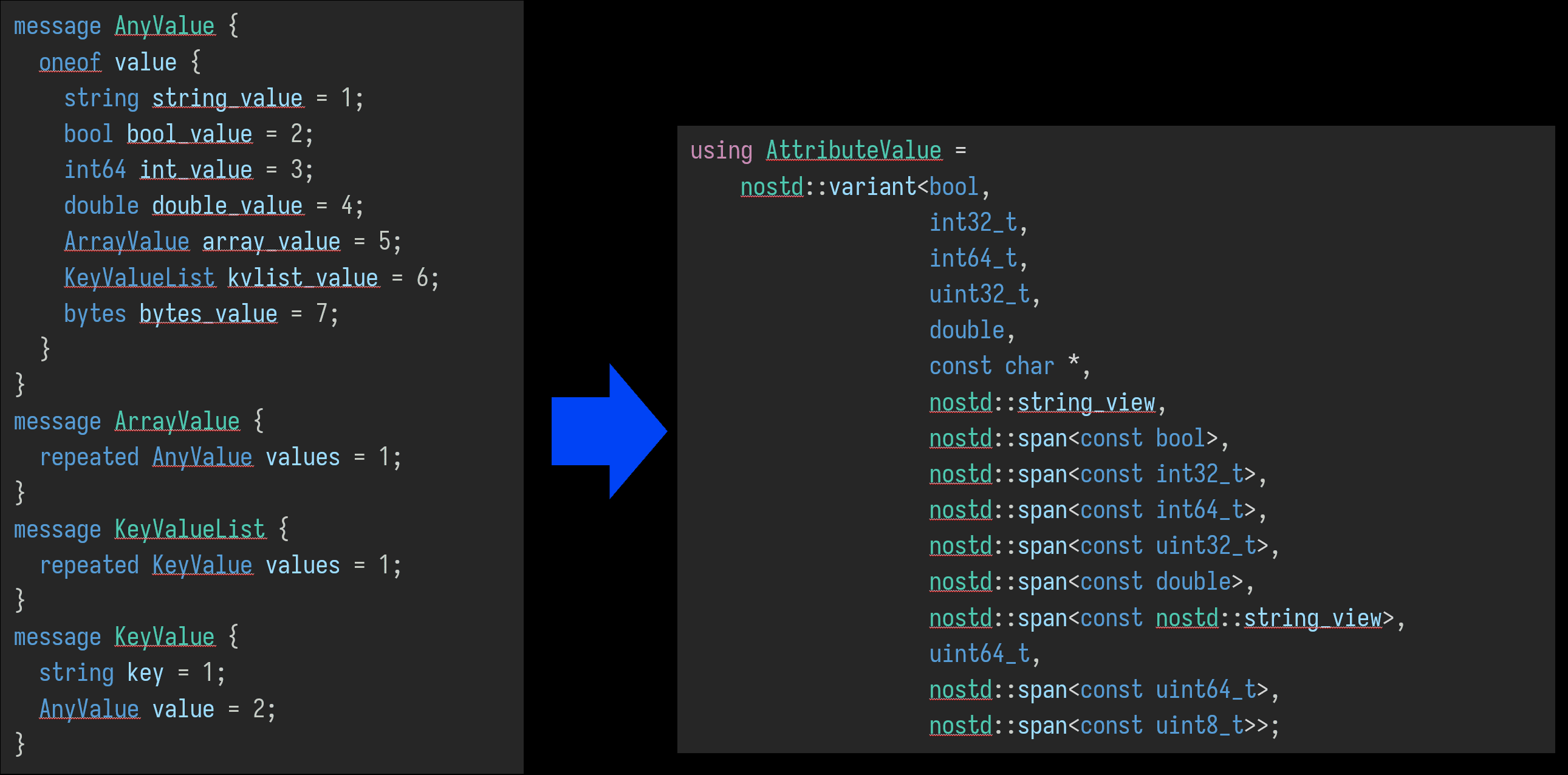Click nostd before variant
1568x775 pixels.
pos(772,186)
